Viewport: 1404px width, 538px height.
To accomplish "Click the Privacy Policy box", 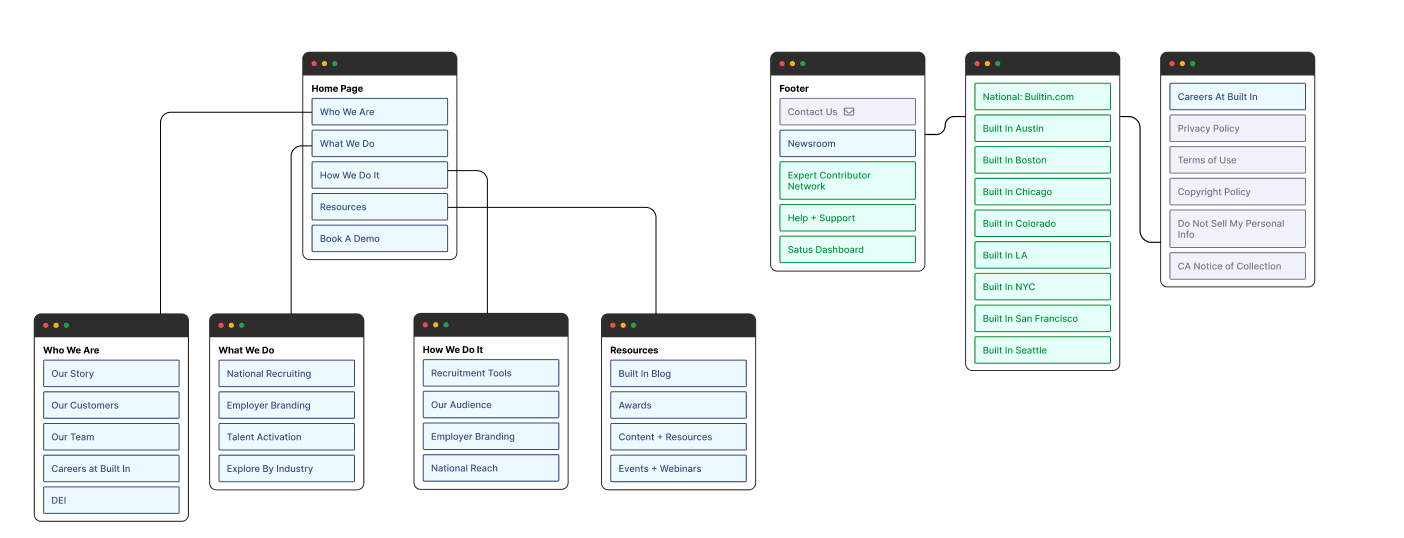I will coord(1238,129).
